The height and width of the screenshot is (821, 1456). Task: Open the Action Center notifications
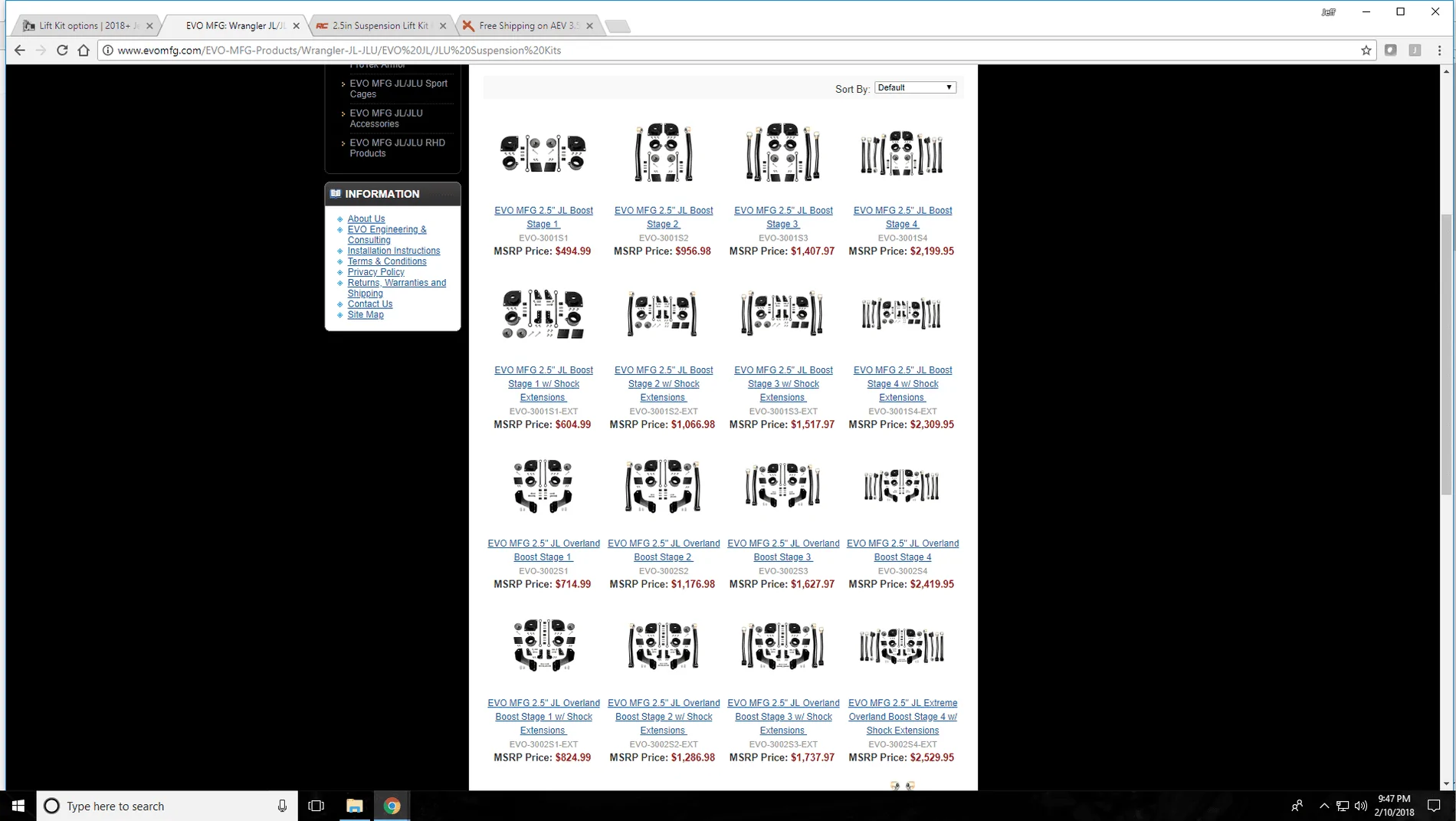coord(1434,806)
